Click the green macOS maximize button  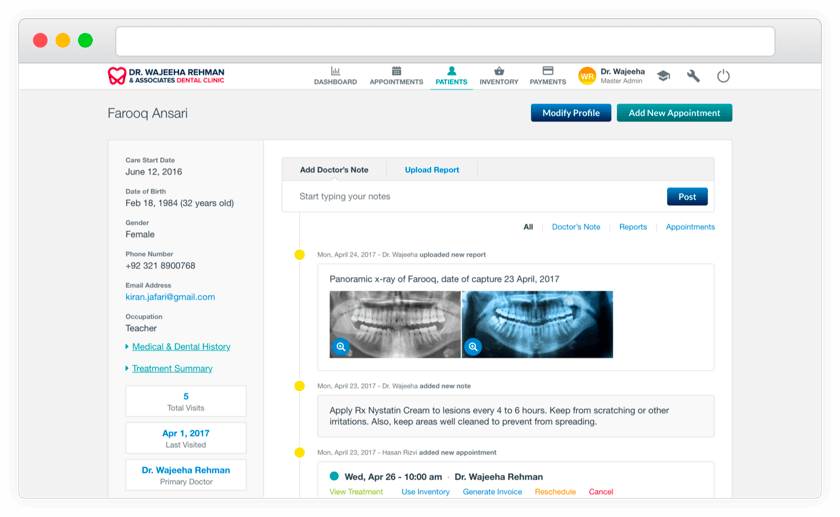point(85,40)
